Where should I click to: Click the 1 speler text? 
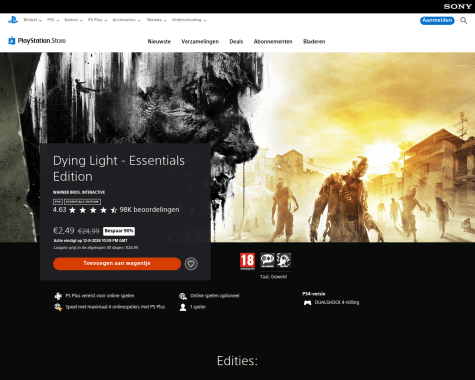click(198, 307)
